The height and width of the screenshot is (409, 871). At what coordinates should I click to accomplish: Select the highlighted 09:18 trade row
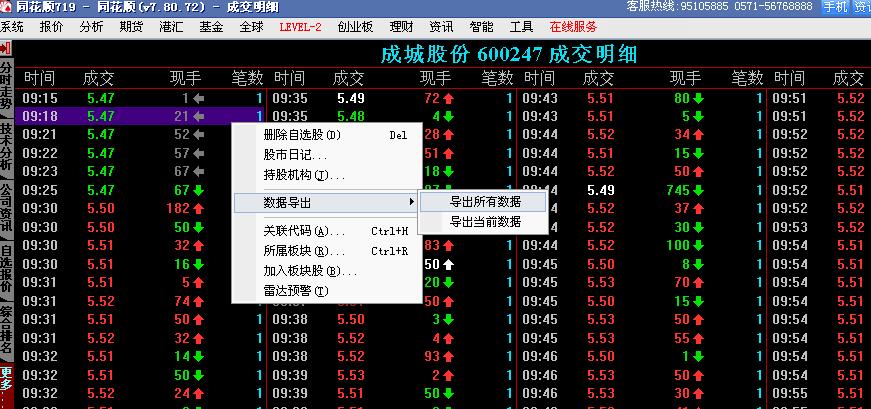coord(139,116)
